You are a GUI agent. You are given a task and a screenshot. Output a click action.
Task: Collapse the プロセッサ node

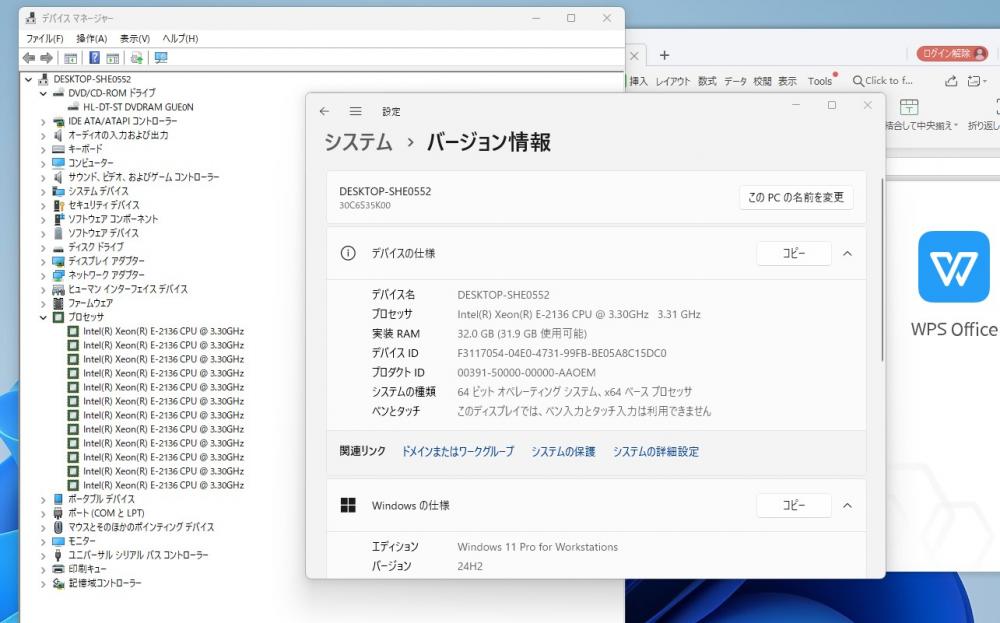(x=43, y=317)
